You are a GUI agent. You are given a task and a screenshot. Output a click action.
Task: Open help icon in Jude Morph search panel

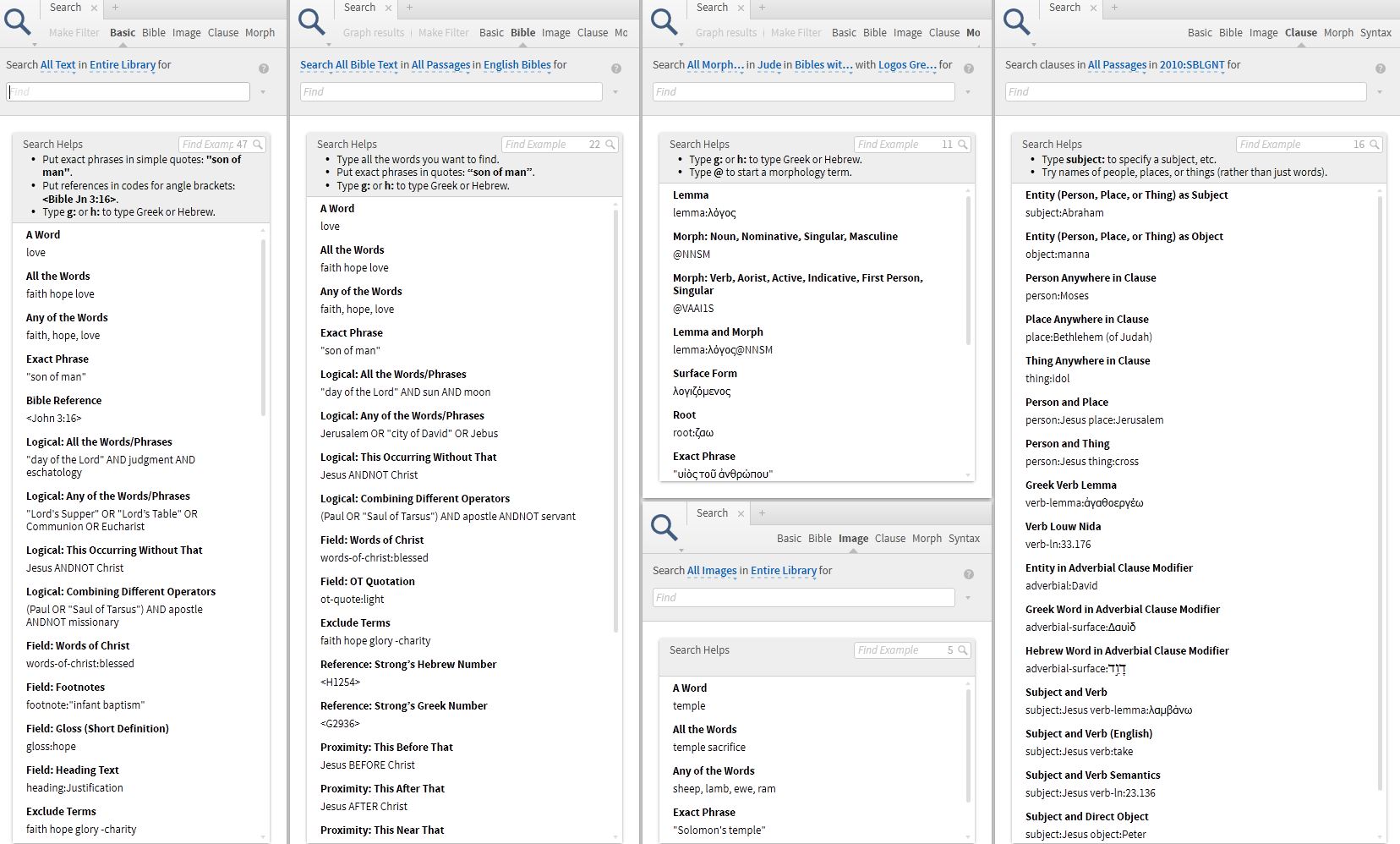coord(969,69)
